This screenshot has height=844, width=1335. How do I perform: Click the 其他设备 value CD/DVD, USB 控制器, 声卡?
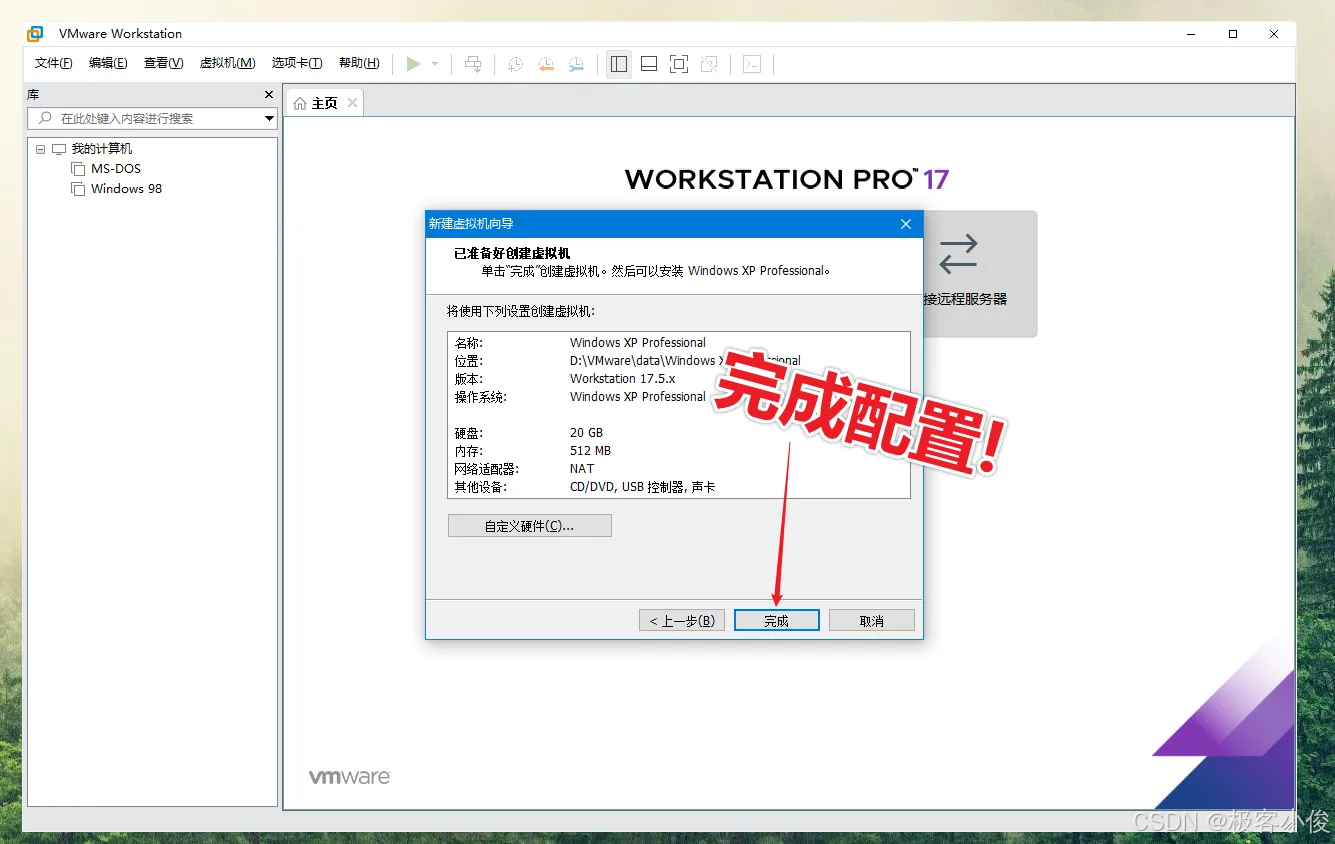tap(643, 487)
